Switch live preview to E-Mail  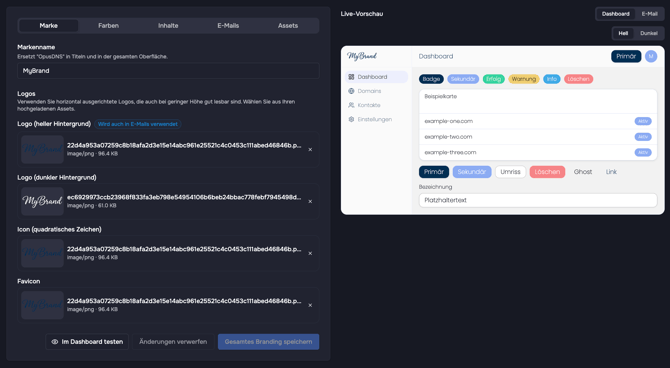649,14
